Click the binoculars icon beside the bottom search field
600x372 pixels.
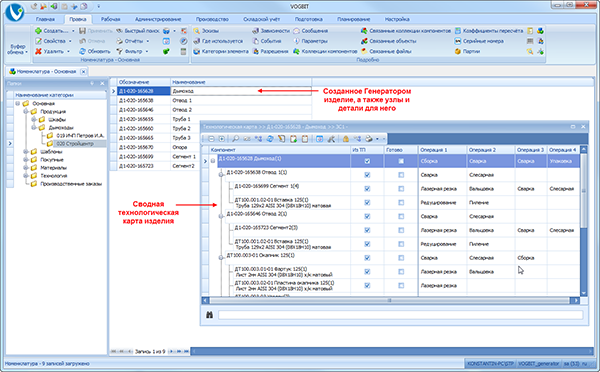click(209, 315)
